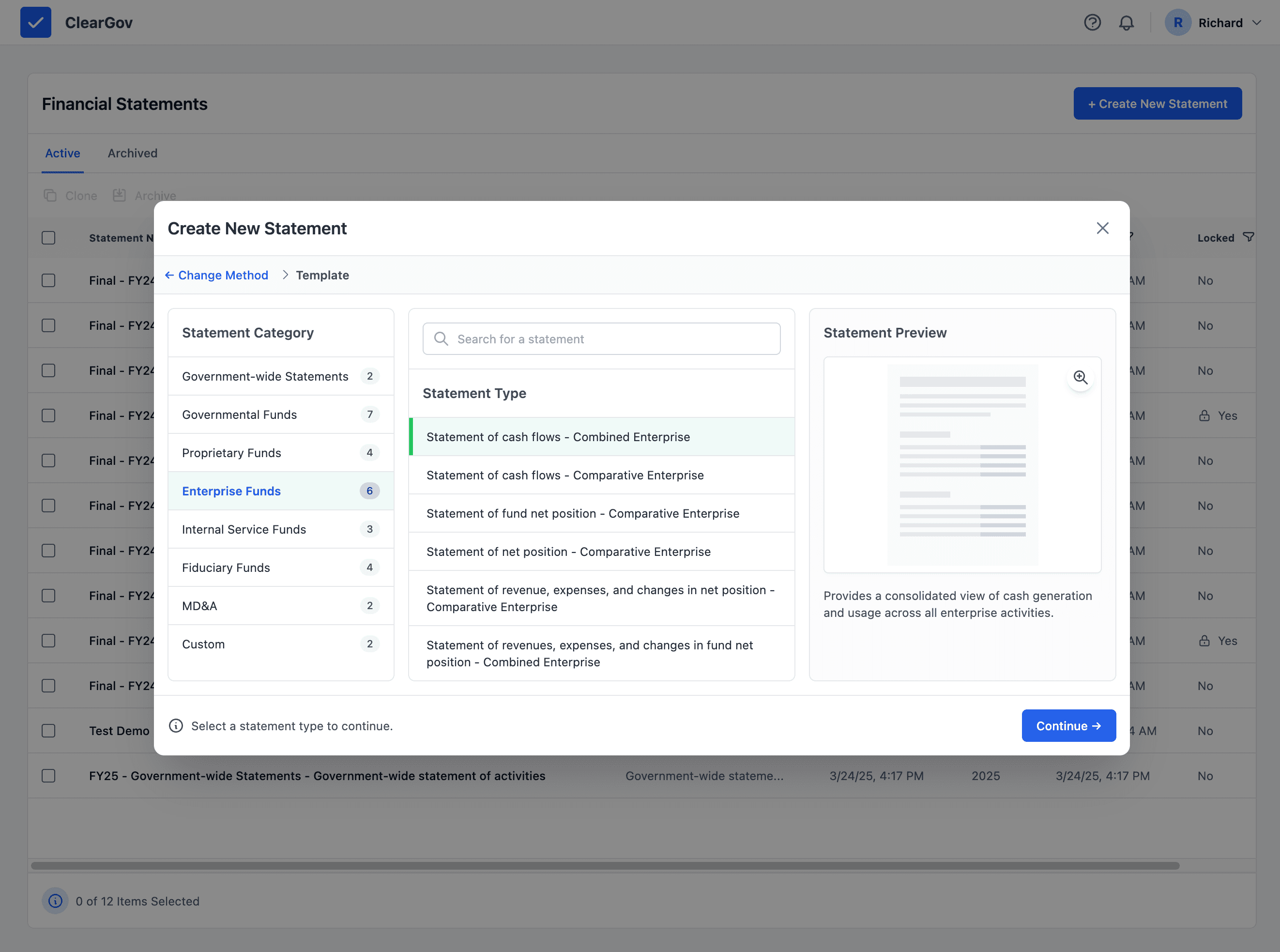The width and height of the screenshot is (1280, 952).
Task: Click inside the Search for a statement field
Action: tap(601, 339)
